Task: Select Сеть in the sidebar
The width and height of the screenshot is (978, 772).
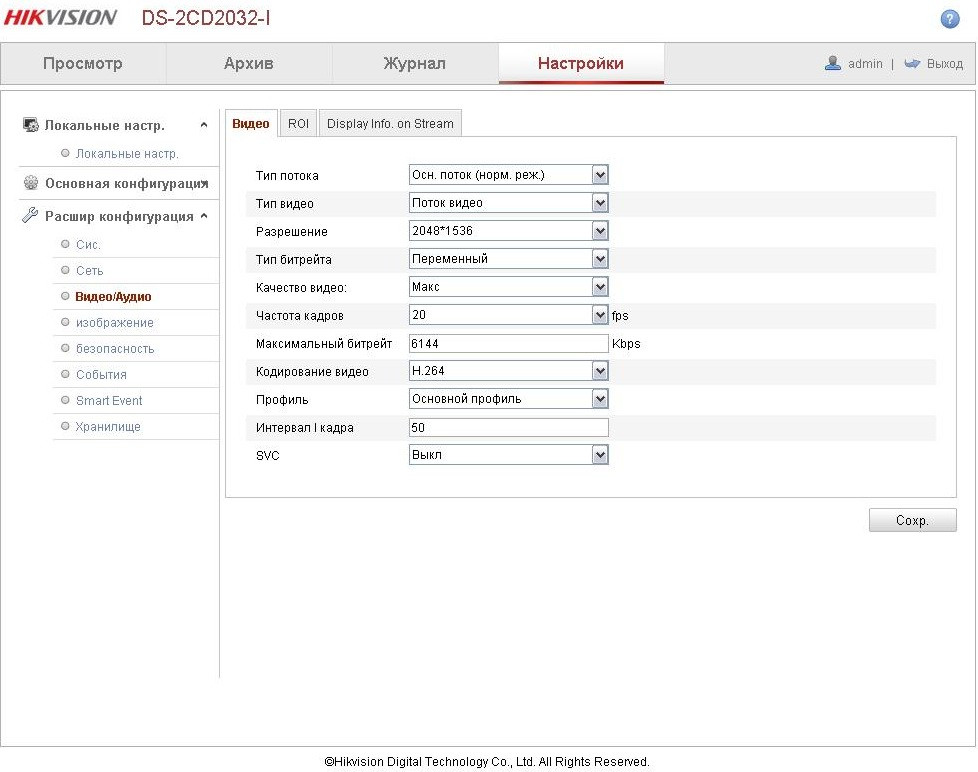Action: click(89, 271)
